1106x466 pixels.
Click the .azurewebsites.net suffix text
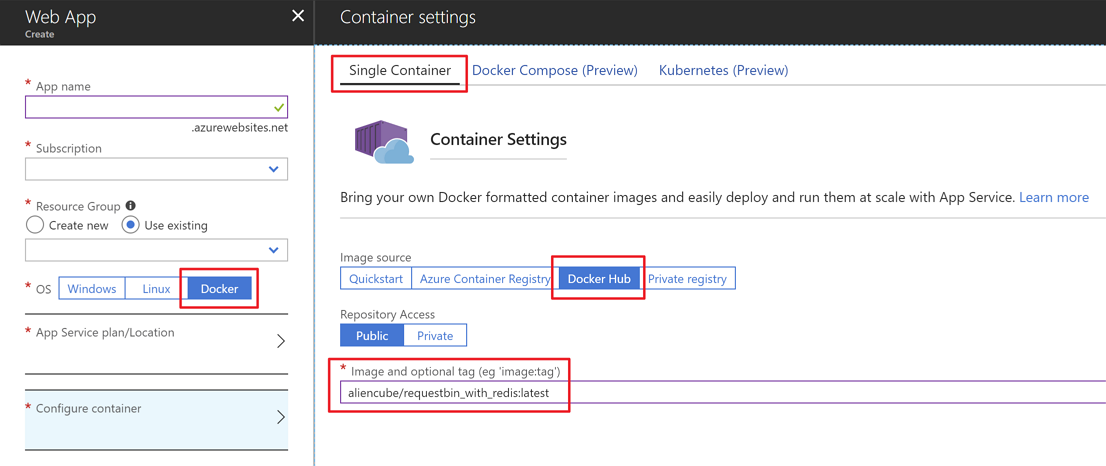tap(238, 128)
